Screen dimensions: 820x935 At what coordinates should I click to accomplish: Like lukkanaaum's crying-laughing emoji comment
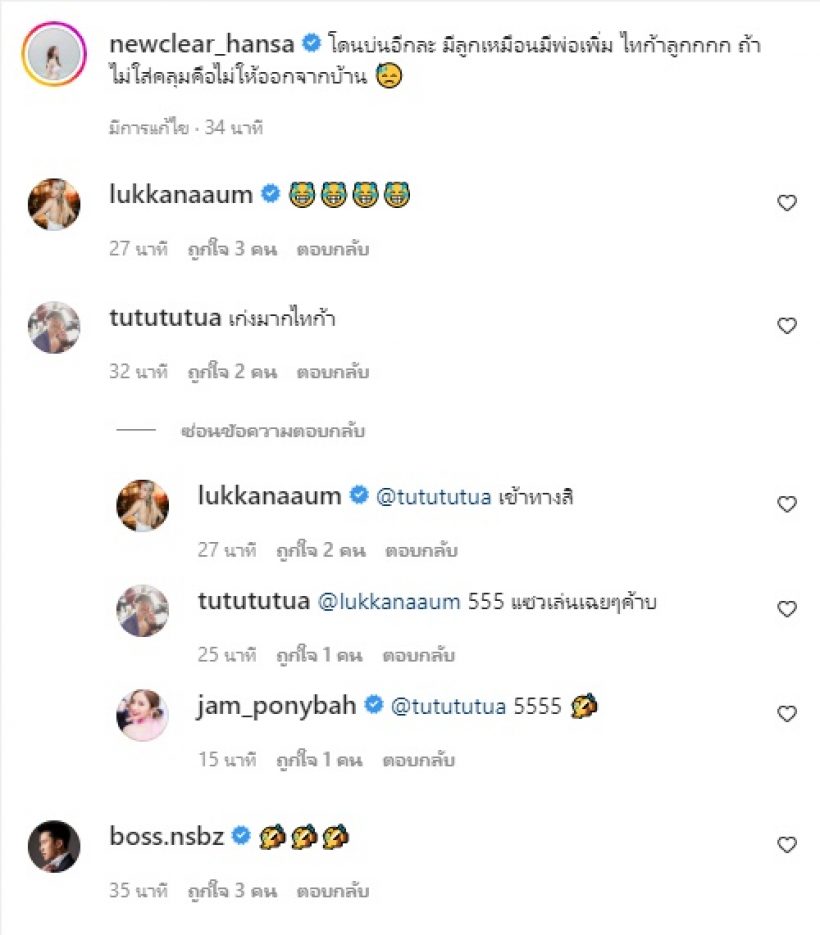pyautogui.click(x=787, y=203)
